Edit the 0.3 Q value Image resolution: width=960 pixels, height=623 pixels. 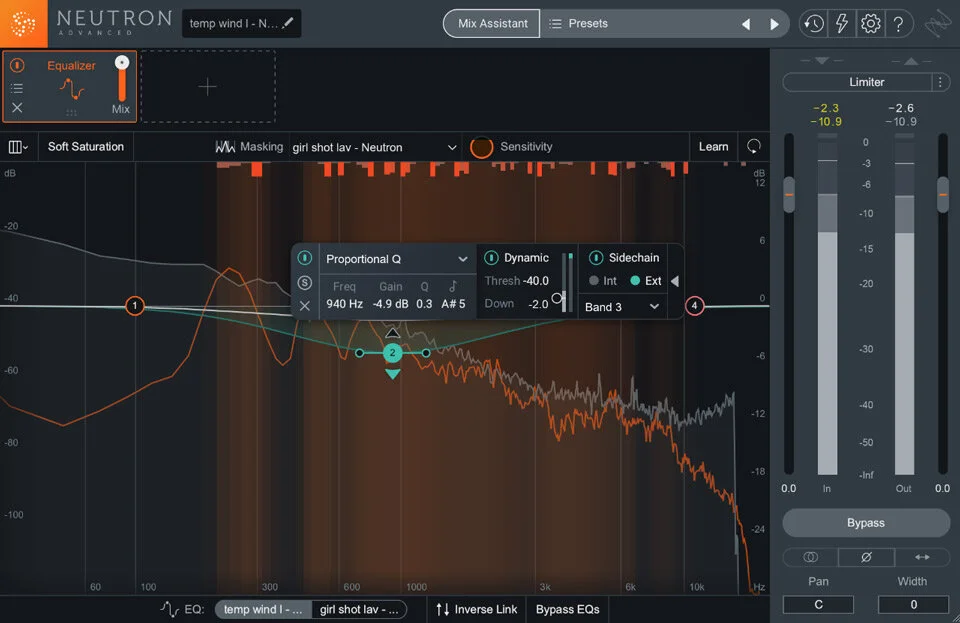click(x=424, y=304)
